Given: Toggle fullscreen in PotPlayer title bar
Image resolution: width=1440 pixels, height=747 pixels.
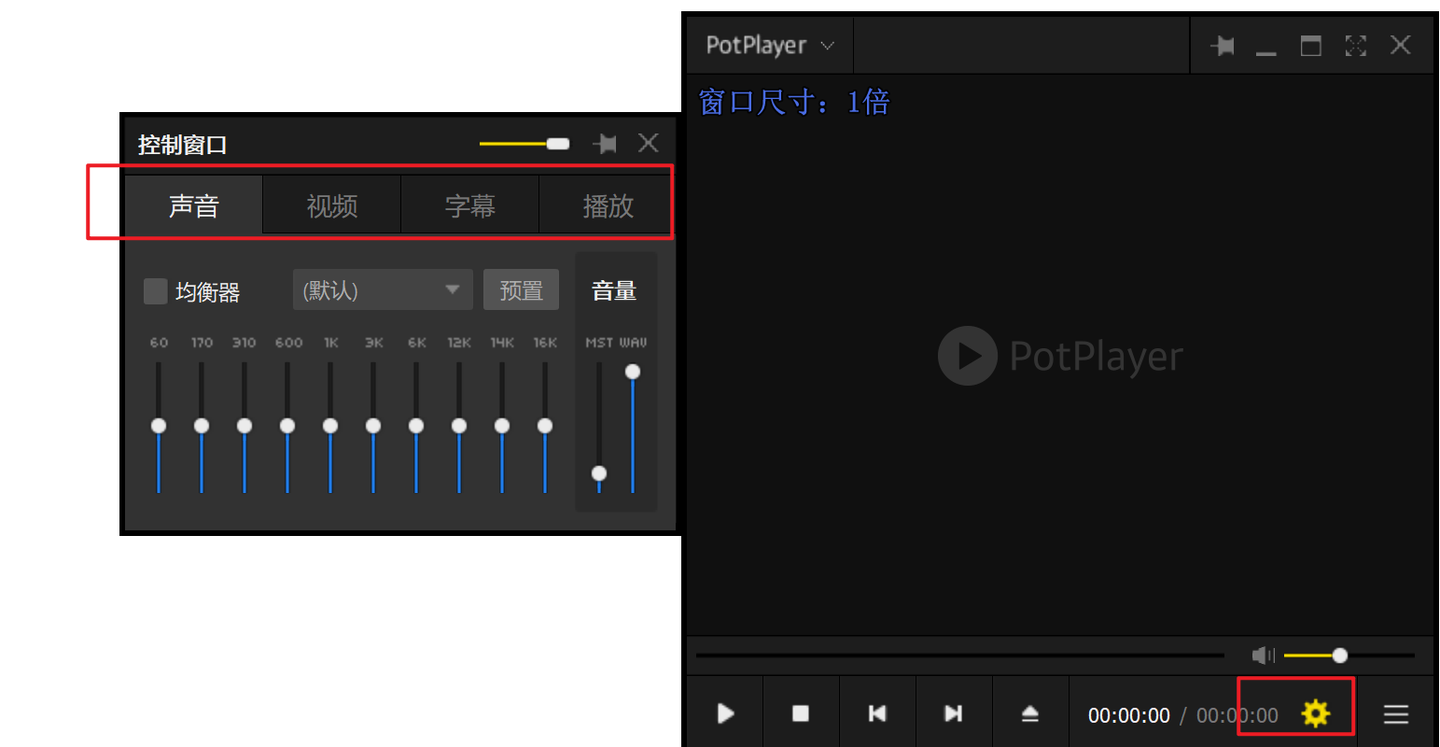Looking at the screenshot, I should point(1355,45).
